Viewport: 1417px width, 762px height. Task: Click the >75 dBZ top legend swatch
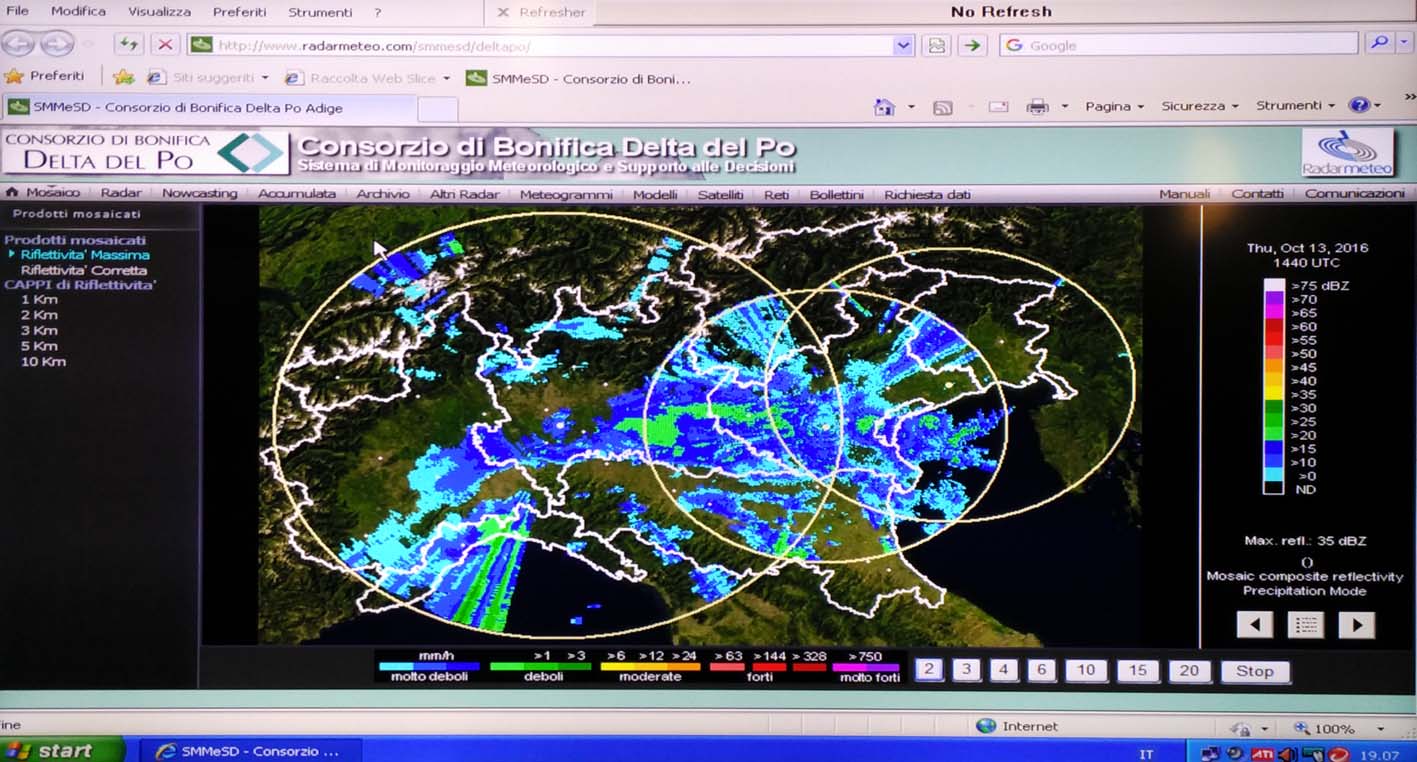point(1273,285)
